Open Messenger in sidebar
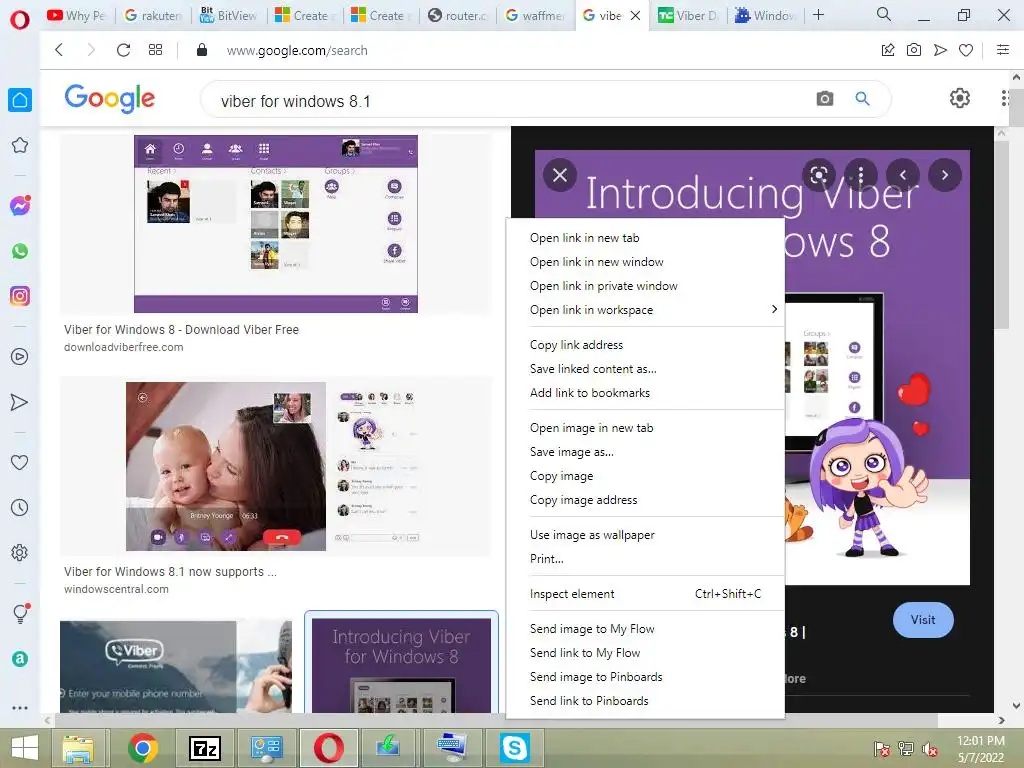Screen dimensions: 1024x768 point(20,206)
